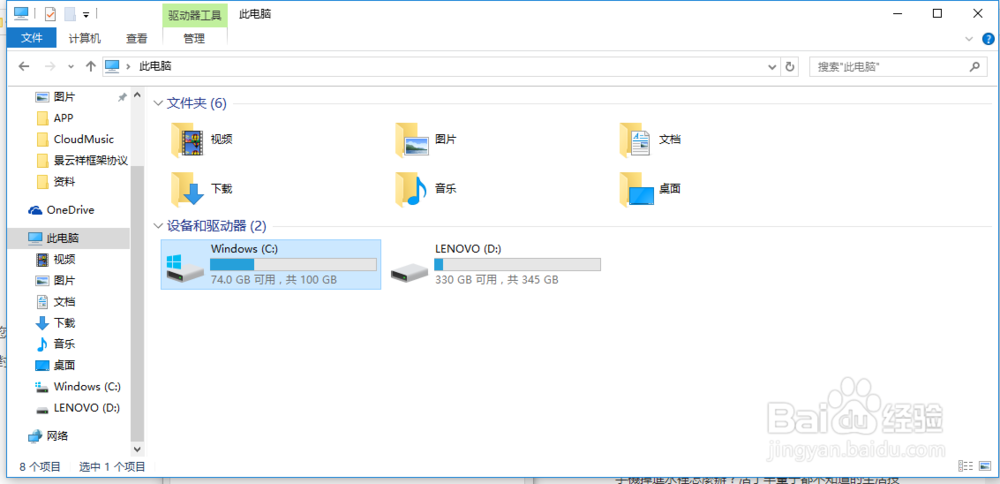This screenshot has height=484, width=1000.
Task: Refresh the address bar location
Action: tap(790, 66)
